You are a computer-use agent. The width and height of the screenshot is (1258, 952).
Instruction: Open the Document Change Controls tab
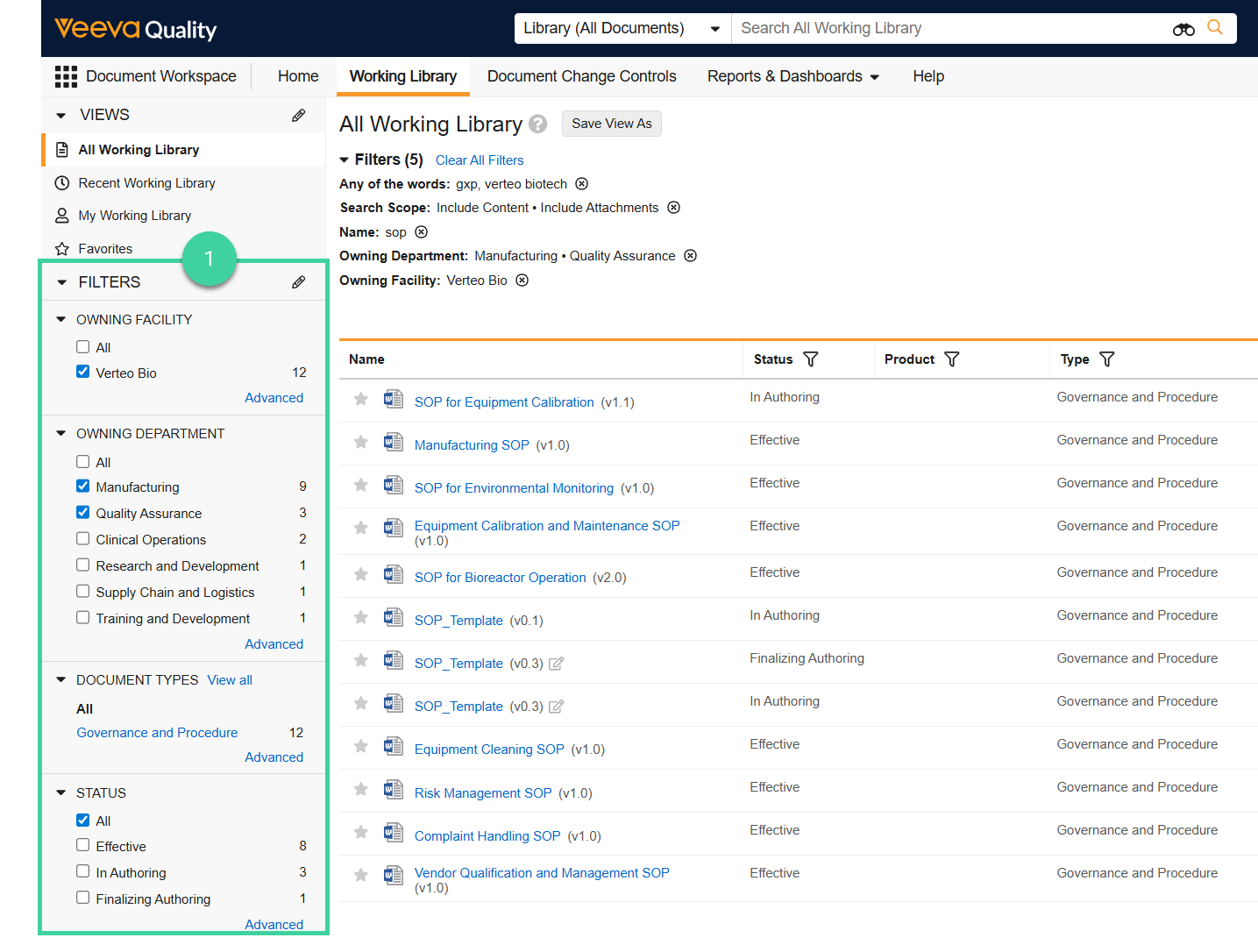pos(582,76)
